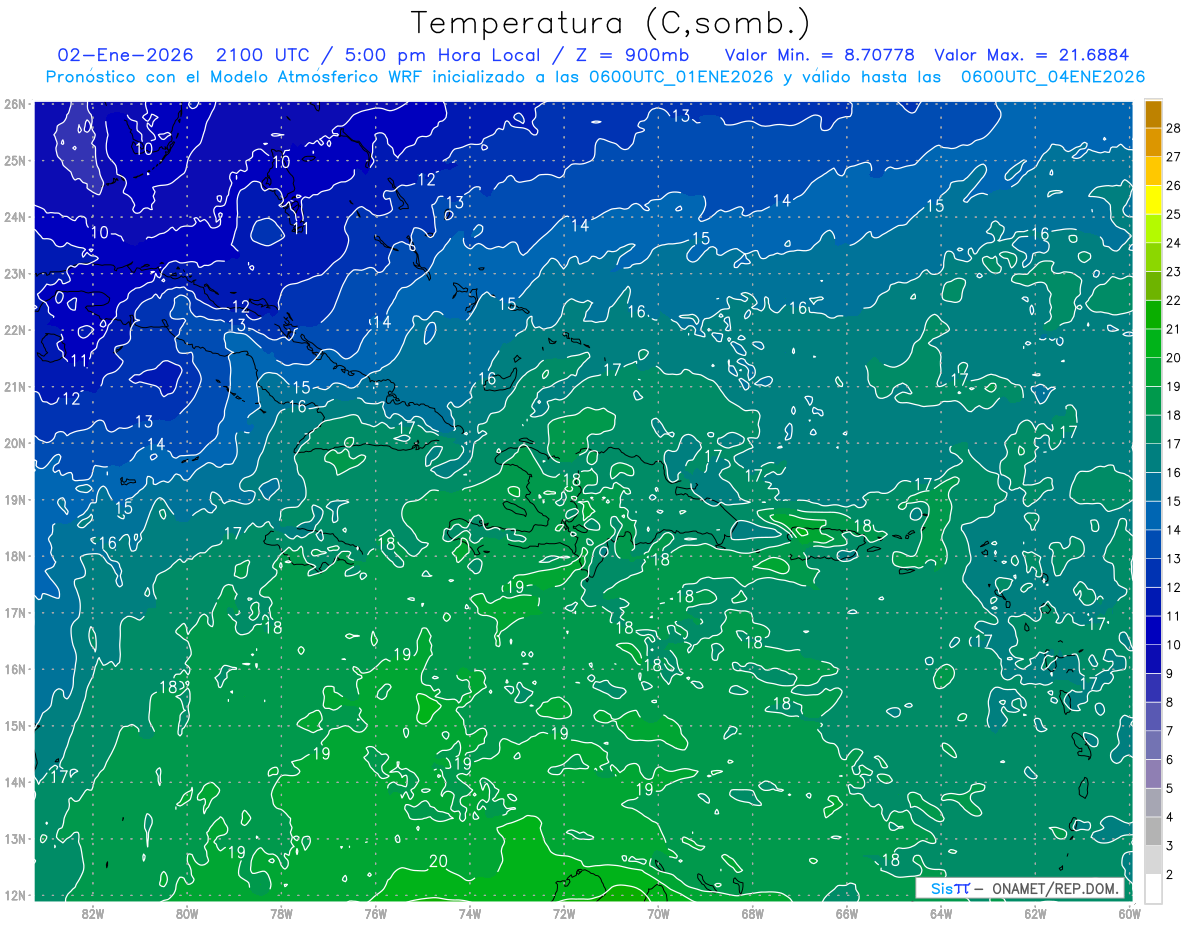Click the 12N latitude axis label
Viewport: 1200px width, 927px height.
(15, 895)
